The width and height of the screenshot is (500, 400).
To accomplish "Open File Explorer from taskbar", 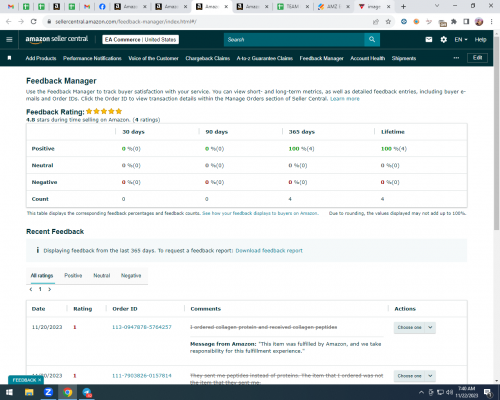I will pos(29,392).
